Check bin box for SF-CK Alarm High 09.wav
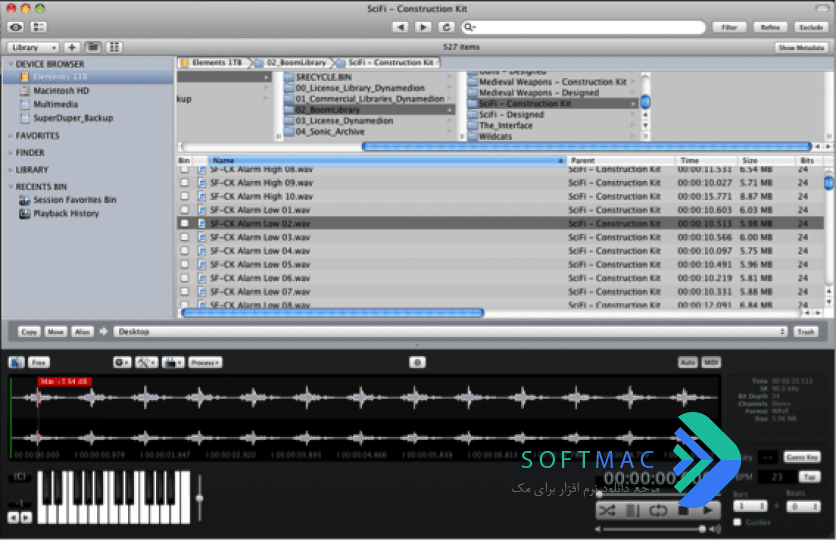836x540 pixels. 184,183
